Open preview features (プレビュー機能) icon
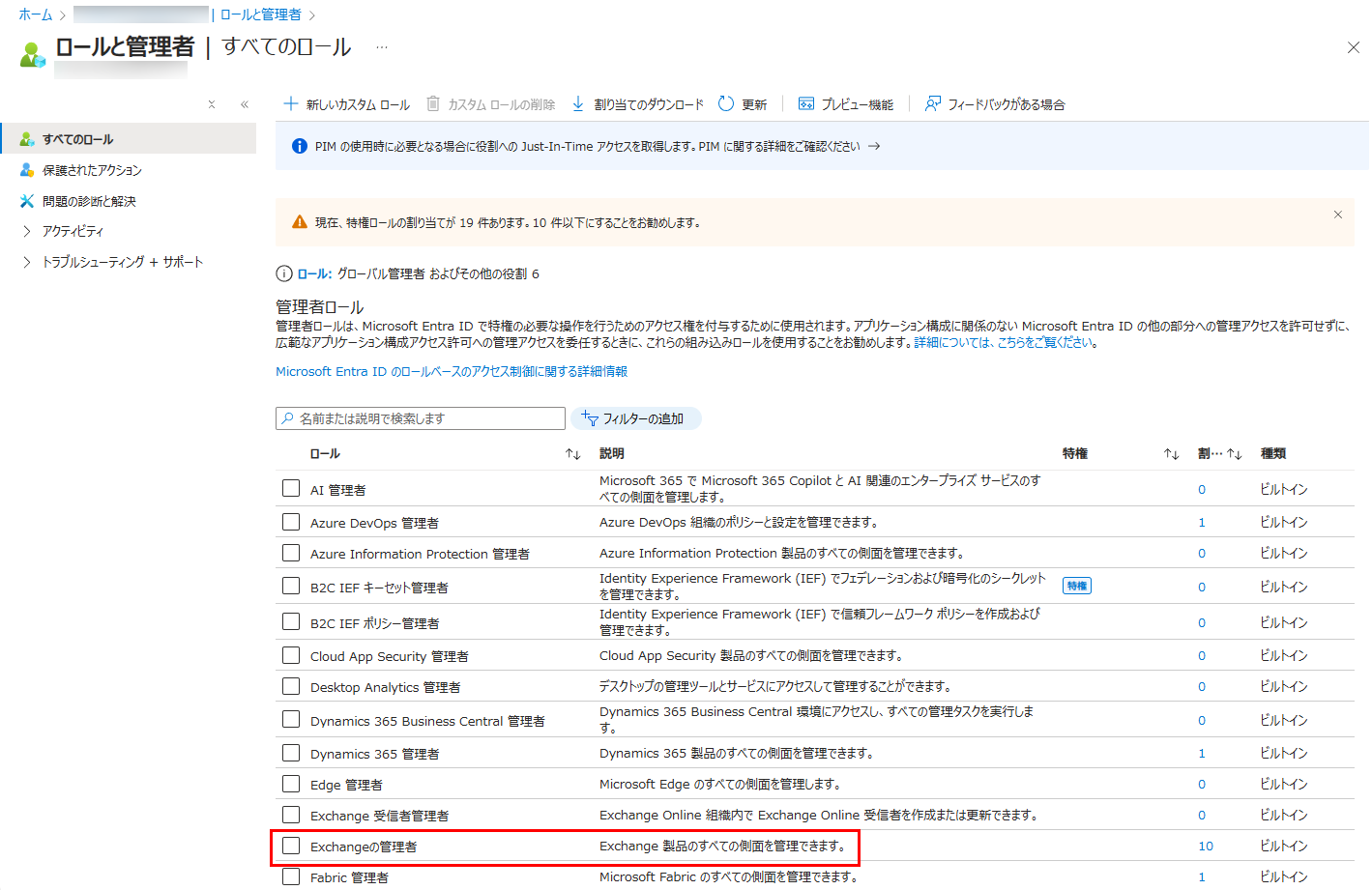This screenshot has height=890, width=1372. [805, 103]
